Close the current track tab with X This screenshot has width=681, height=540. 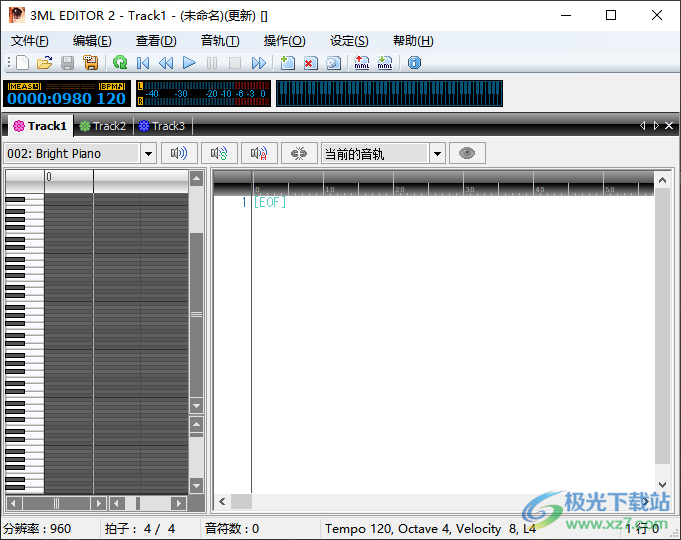pyautogui.click(x=669, y=126)
